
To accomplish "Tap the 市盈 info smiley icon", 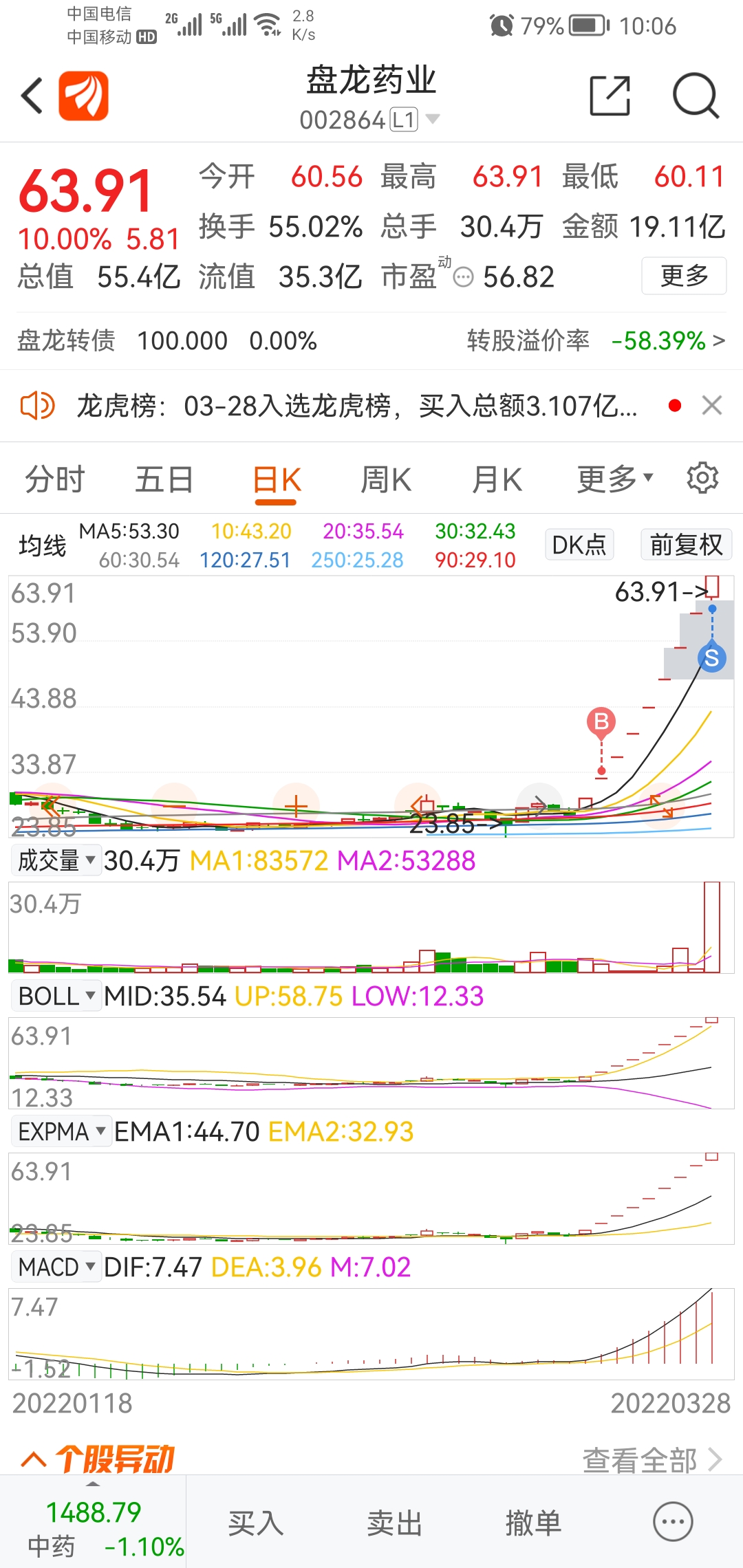I will pos(464,277).
